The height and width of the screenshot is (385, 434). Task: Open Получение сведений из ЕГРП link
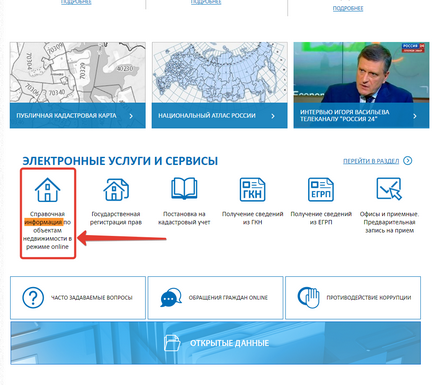coord(321,218)
